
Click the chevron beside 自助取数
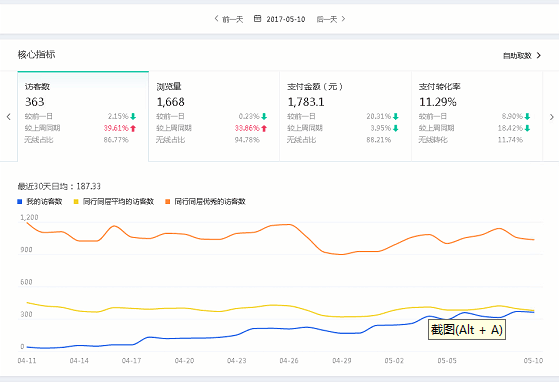click(539, 55)
